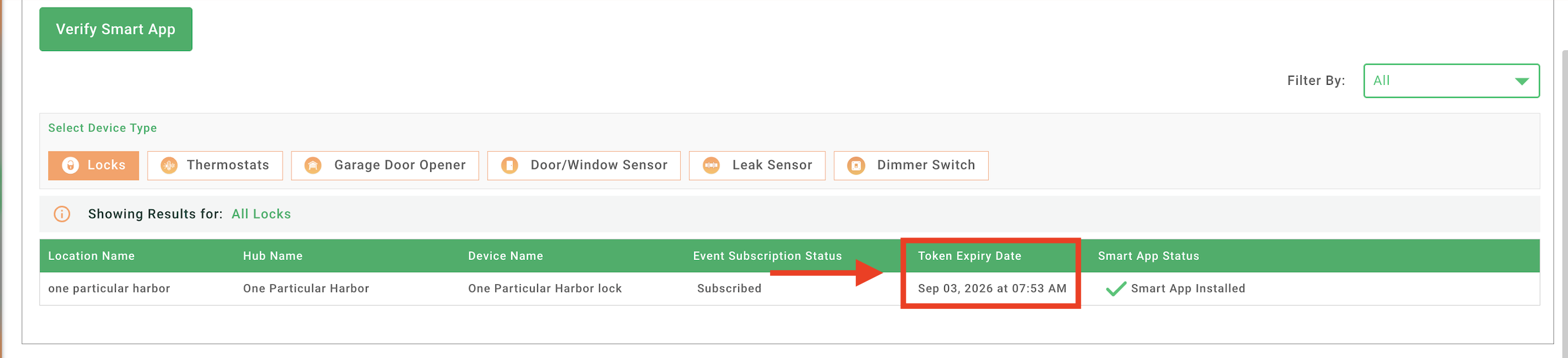Viewport: 1568px width, 358px height.
Task: Click the Door/Window Sensor icon
Action: (x=510, y=166)
